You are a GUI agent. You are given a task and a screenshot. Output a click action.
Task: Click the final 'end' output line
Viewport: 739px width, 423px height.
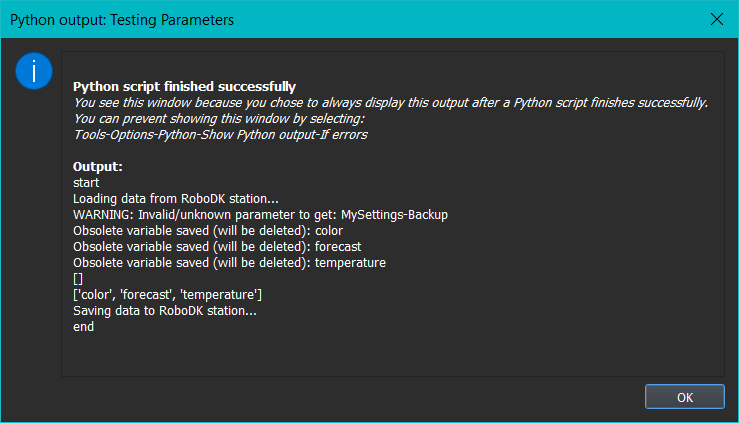pyautogui.click(x=84, y=326)
